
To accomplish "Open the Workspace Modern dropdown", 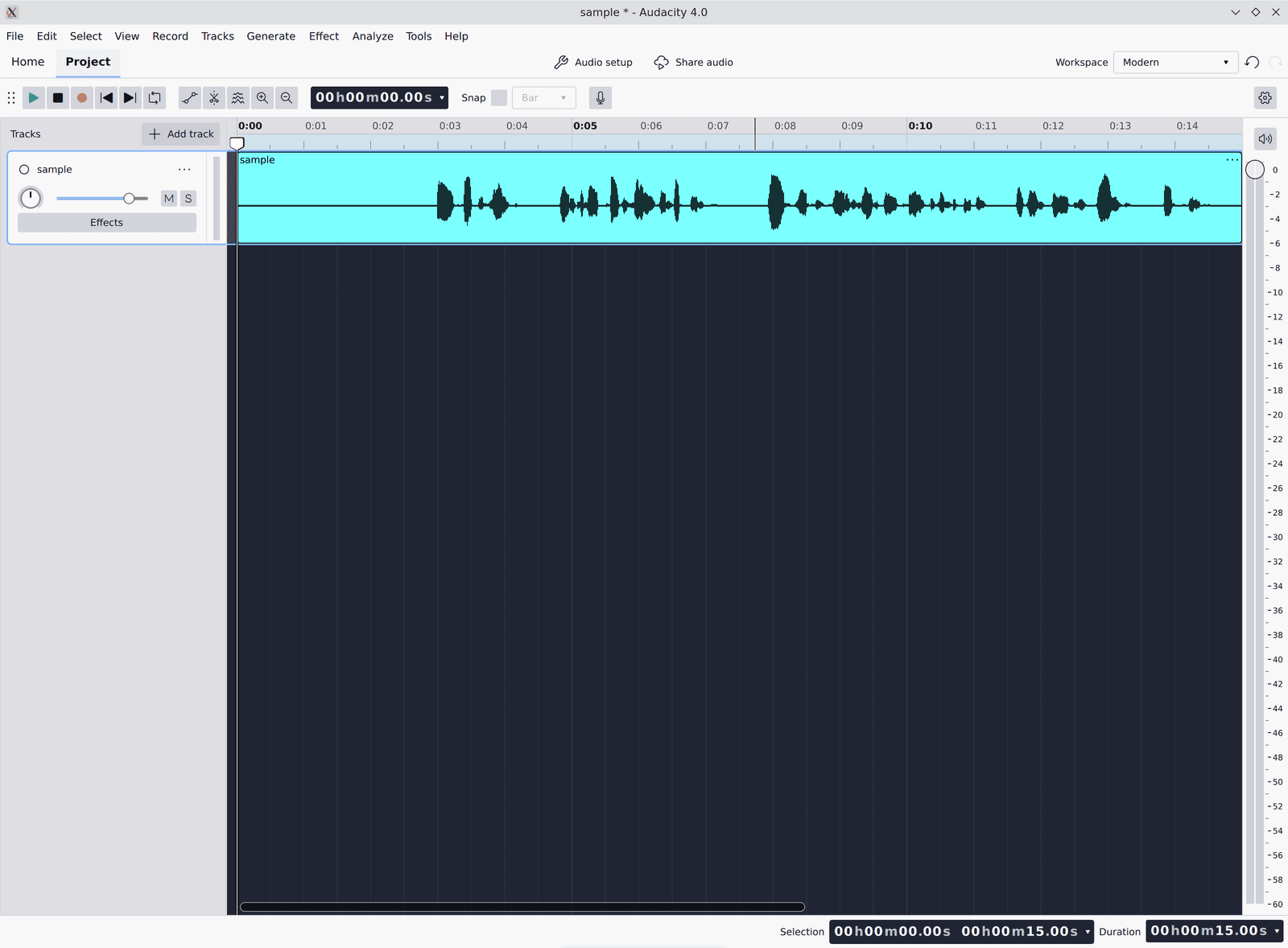I will (1175, 62).
